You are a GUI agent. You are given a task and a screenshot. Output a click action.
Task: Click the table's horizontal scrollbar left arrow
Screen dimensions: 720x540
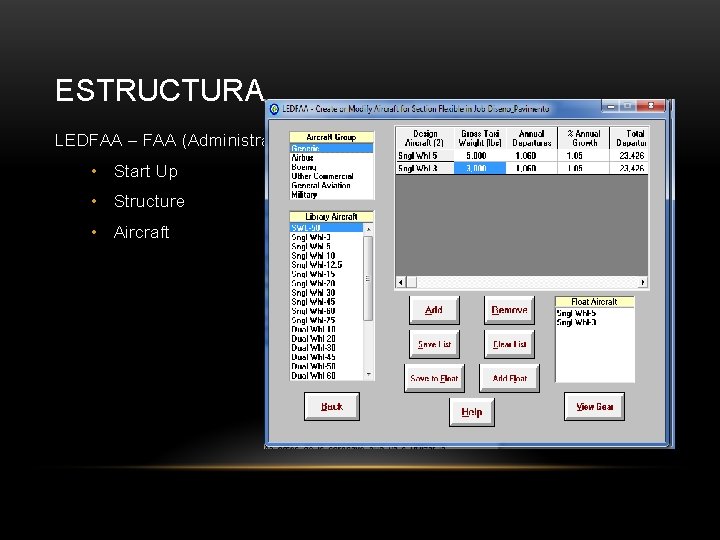tap(400, 282)
